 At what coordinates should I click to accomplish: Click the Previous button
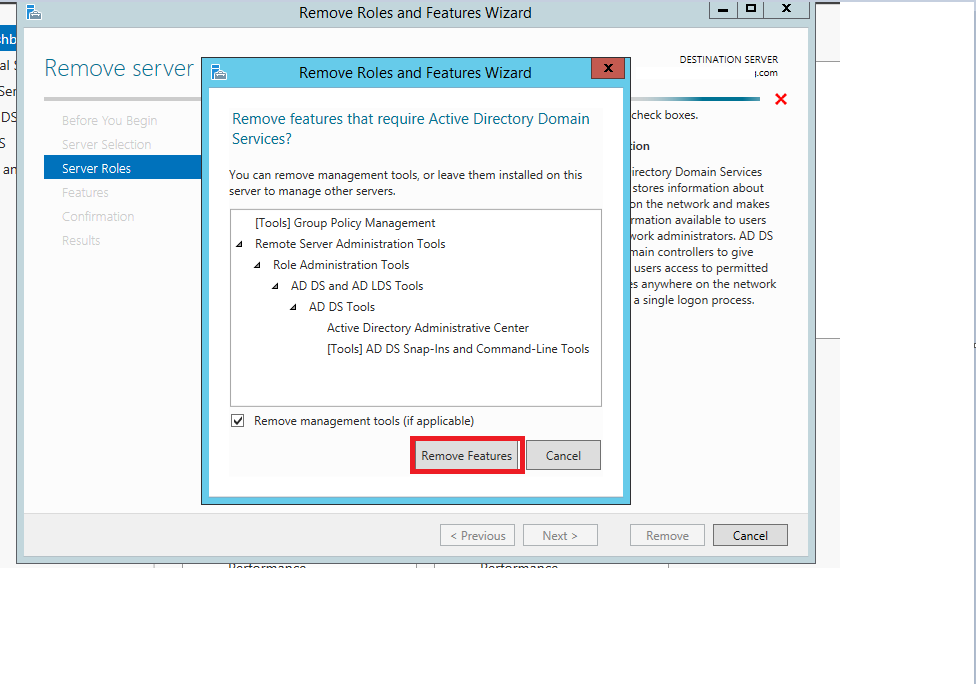477,534
